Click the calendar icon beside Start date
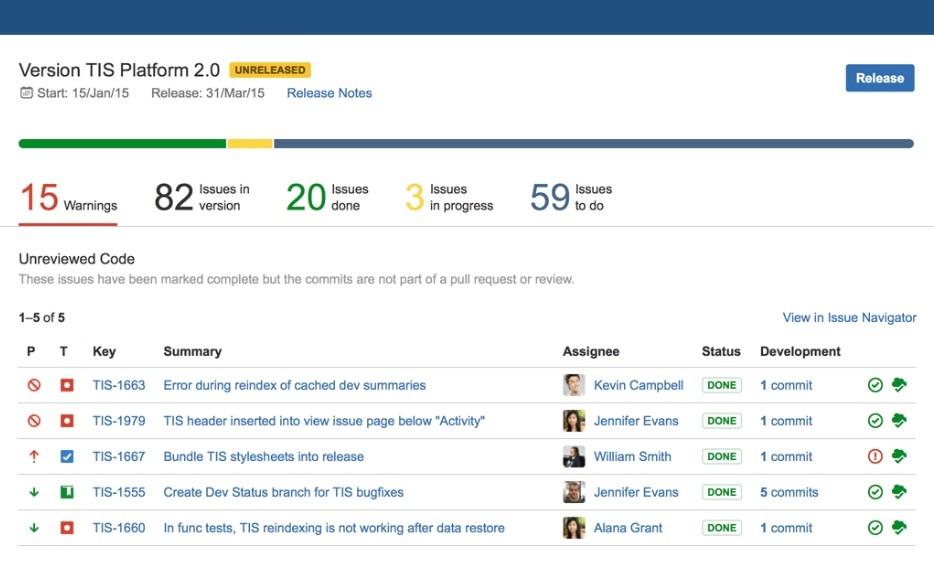Viewport: 934px width, 572px height. point(26,92)
